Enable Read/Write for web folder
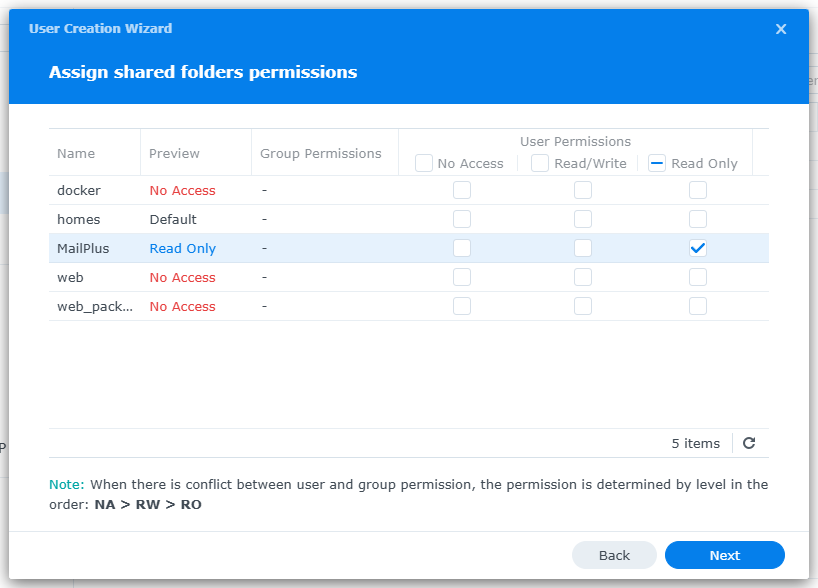Screen dimensions: 818x588 tap(583, 277)
